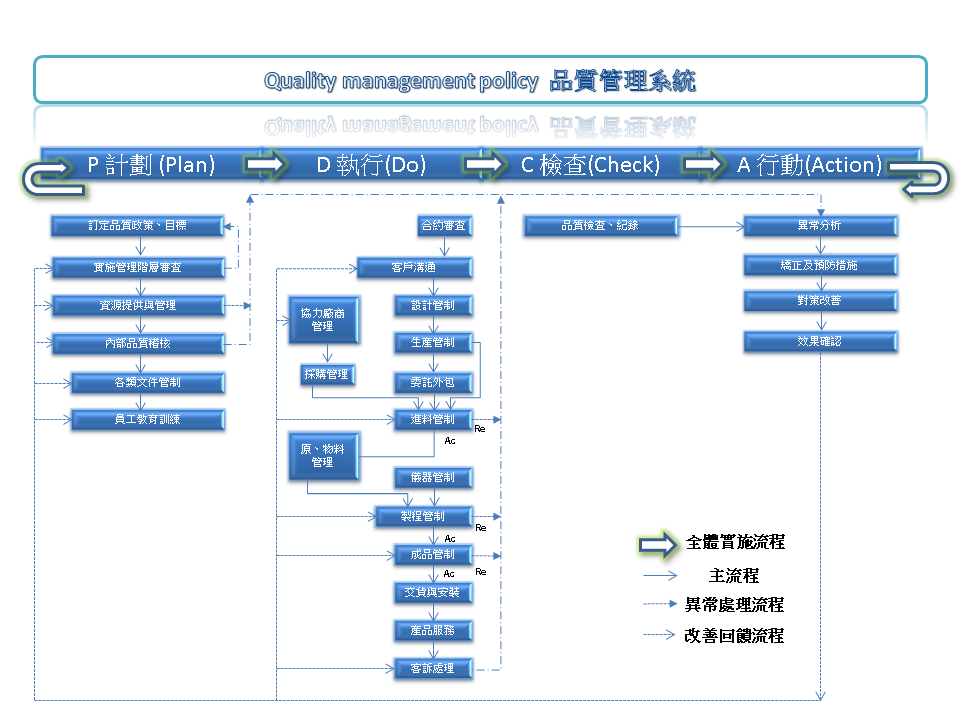This screenshot has width=960, height=720.
Task: Select the 生產管制 box
Action: pos(433,343)
